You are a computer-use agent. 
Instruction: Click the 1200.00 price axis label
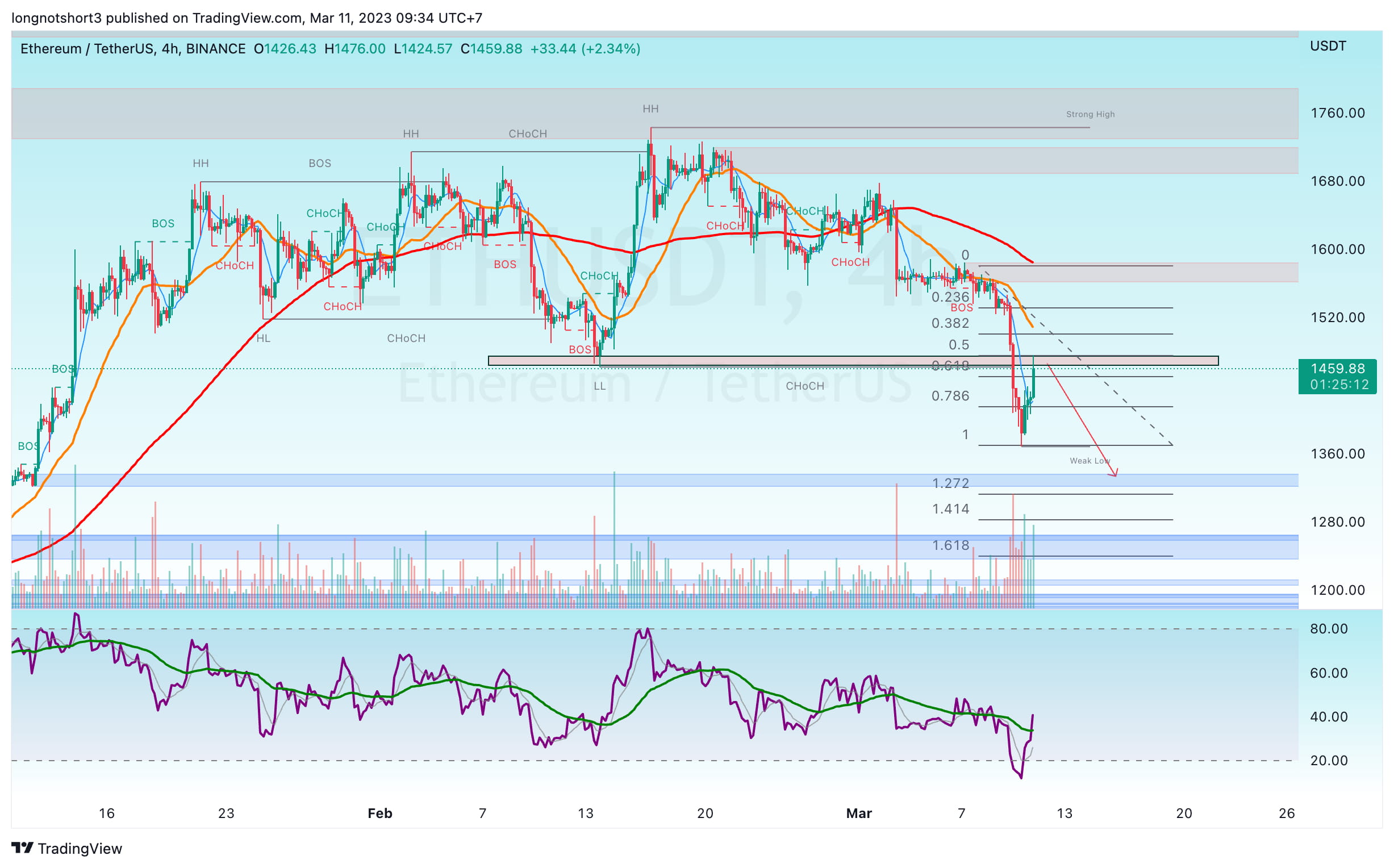click(x=1337, y=590)
